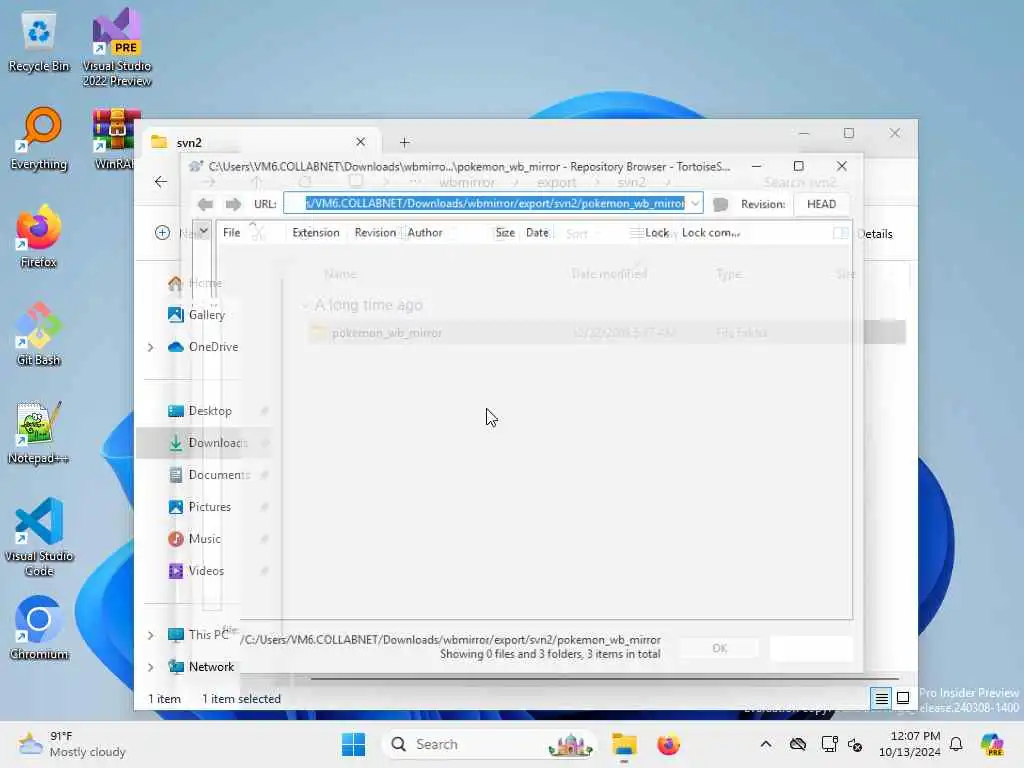This screenshot has width=1024, height=768.
Task: Switch Explorer to large thumbnails view
Action: [903, 699]
